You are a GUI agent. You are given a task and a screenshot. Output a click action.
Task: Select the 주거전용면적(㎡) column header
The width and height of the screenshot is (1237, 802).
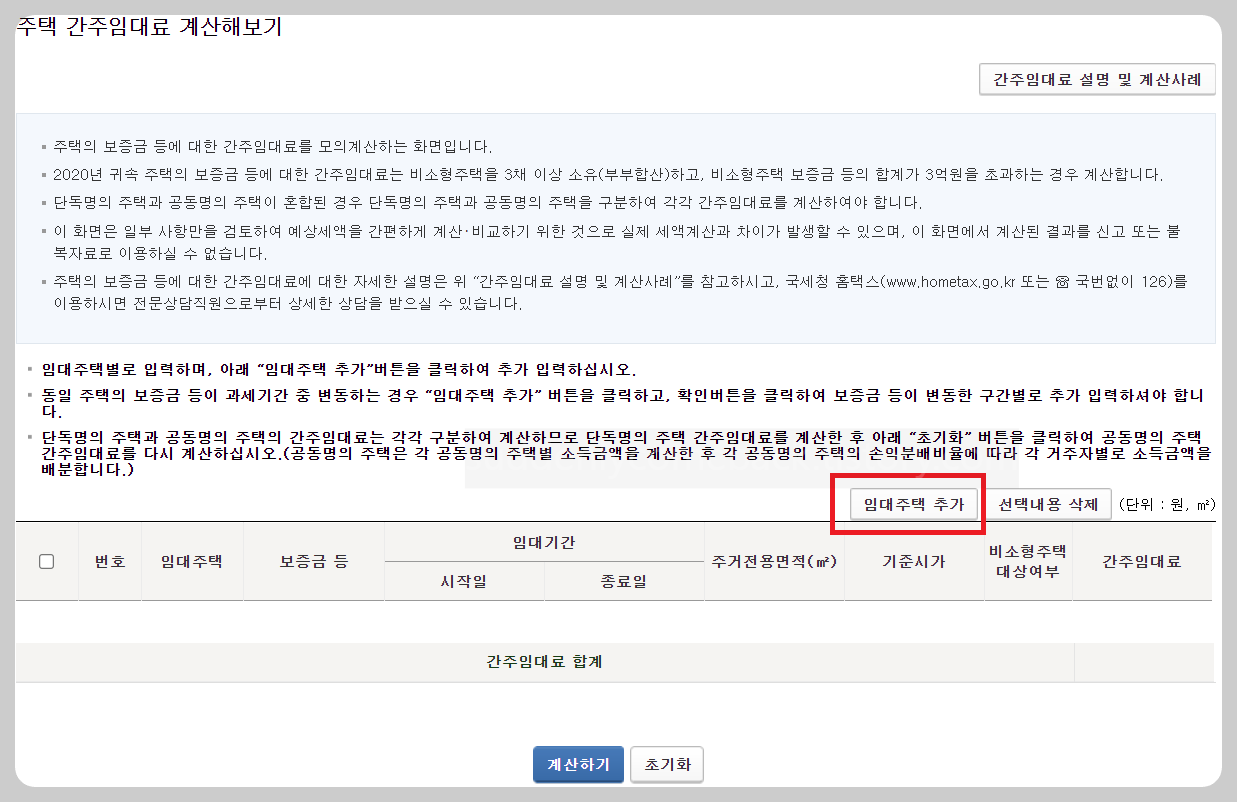775,561
